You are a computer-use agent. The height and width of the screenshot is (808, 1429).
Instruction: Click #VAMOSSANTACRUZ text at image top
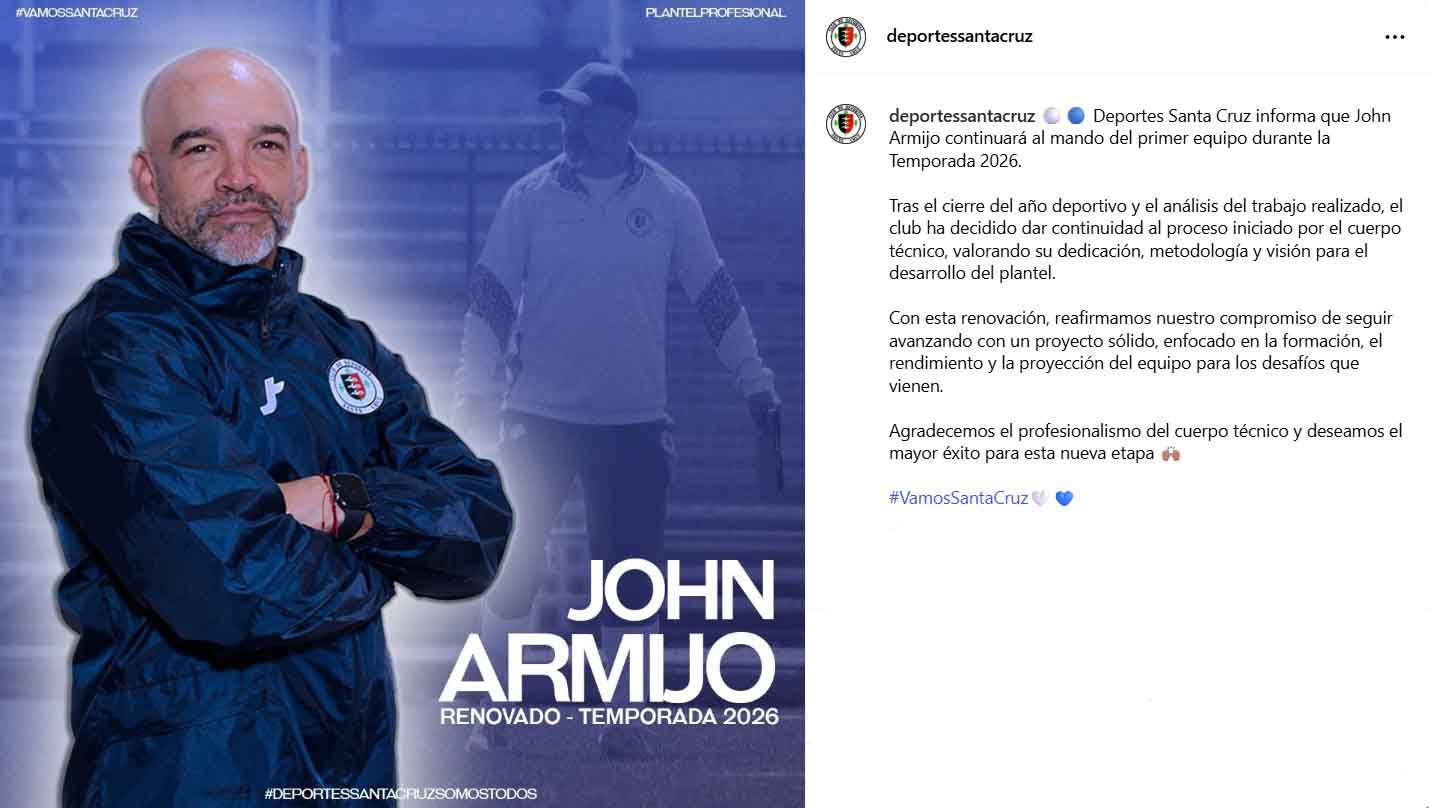pyautogui.click(x=77, y=13)
